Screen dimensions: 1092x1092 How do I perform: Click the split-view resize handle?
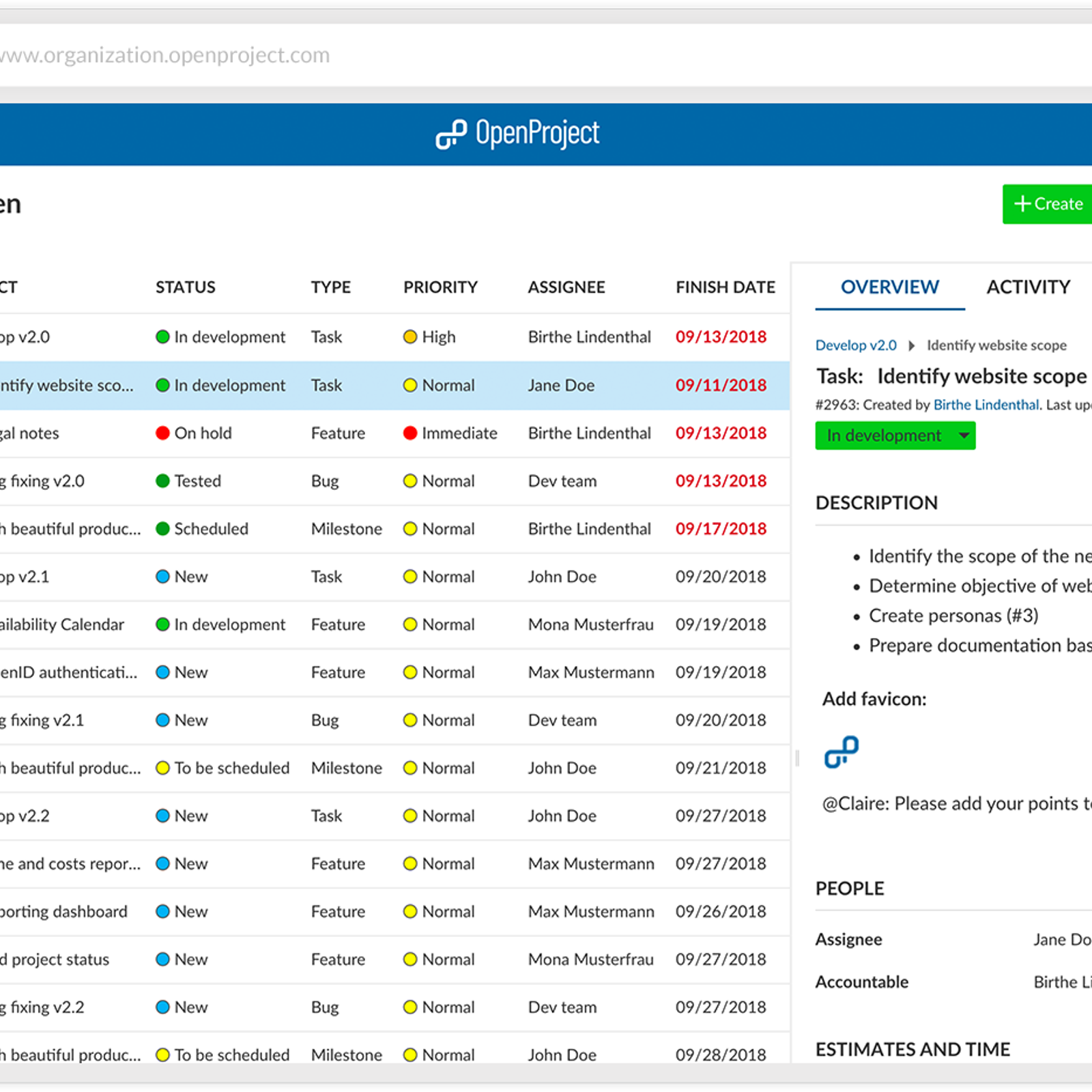[x=796, y=758]
